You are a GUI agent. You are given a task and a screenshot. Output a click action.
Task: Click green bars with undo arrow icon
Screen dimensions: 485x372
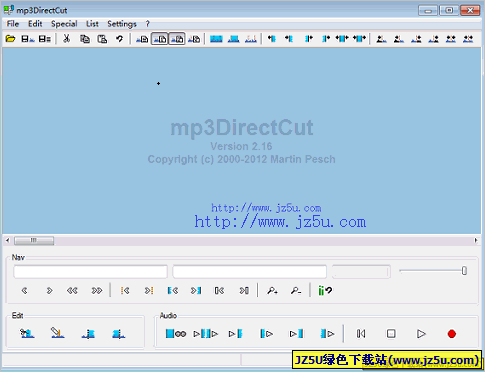click(x=325, y=291)
